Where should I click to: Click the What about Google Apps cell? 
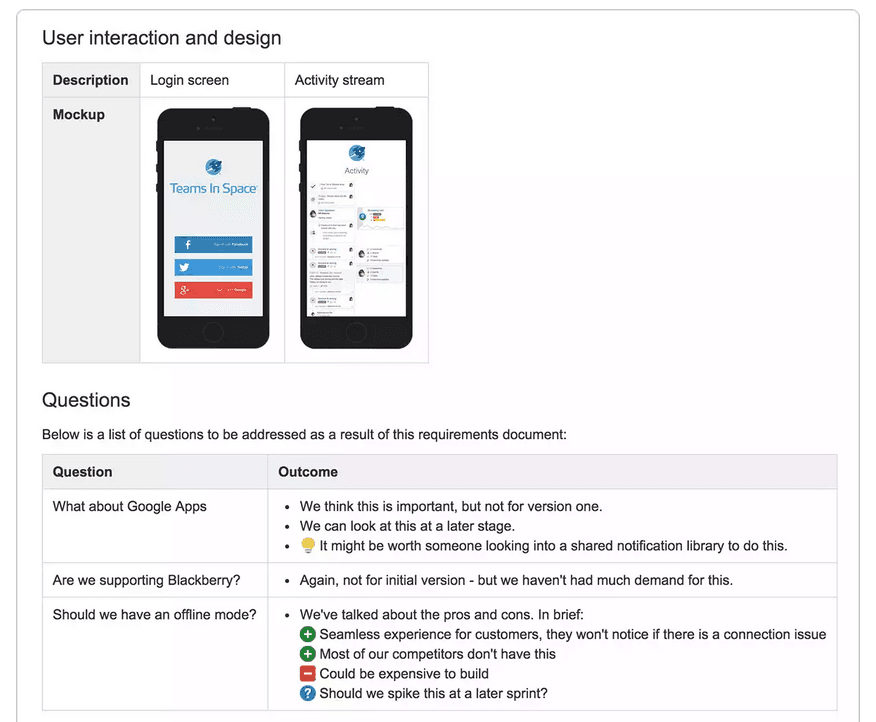pos(130,506)
